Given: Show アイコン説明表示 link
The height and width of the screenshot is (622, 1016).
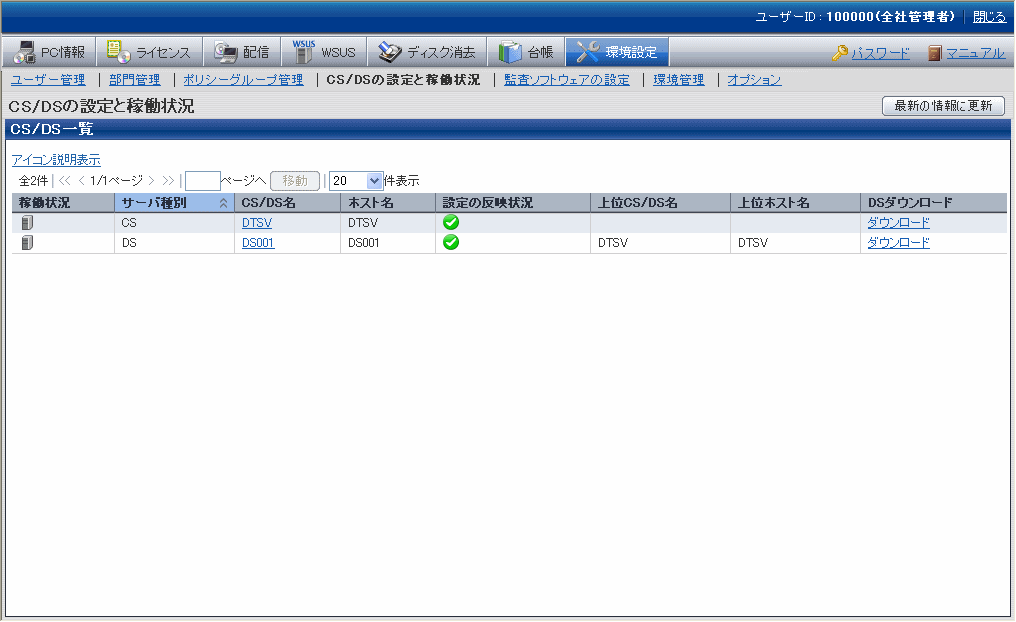Looking at the screenshot, I should tap(56, 159).
